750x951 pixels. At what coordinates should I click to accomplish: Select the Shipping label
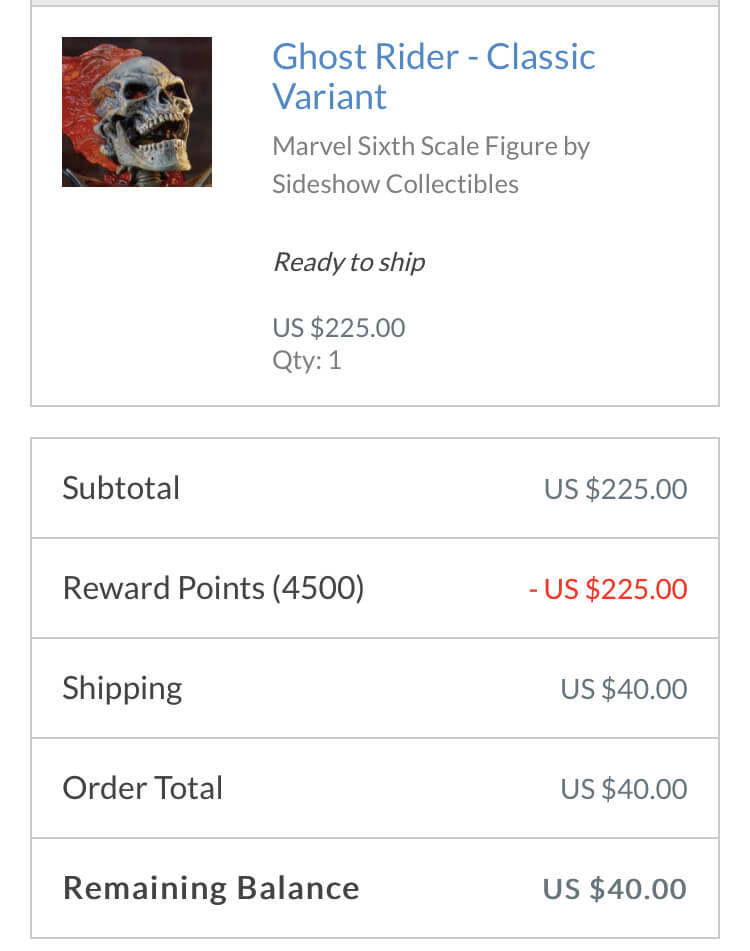tap(122, 688)
